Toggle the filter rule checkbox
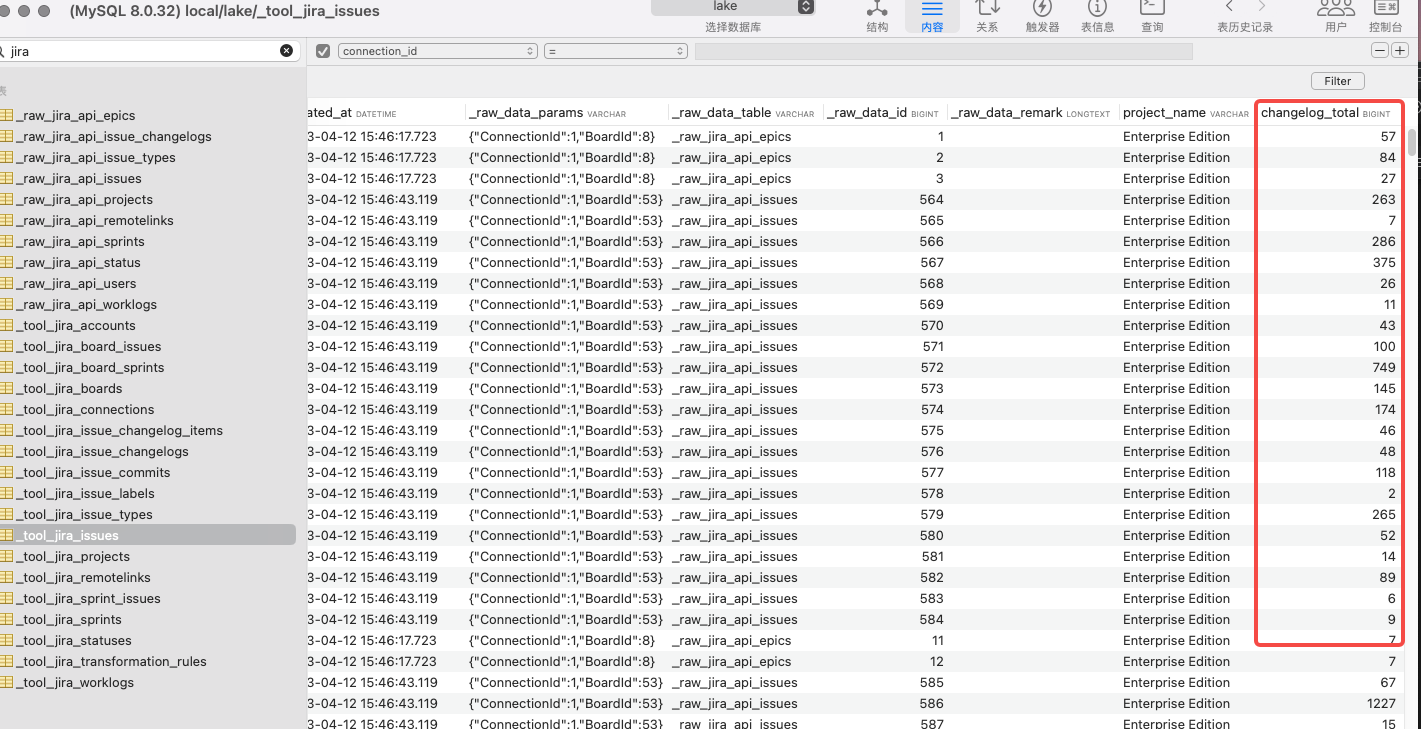1421x729 pixels. tap(323, 51)
